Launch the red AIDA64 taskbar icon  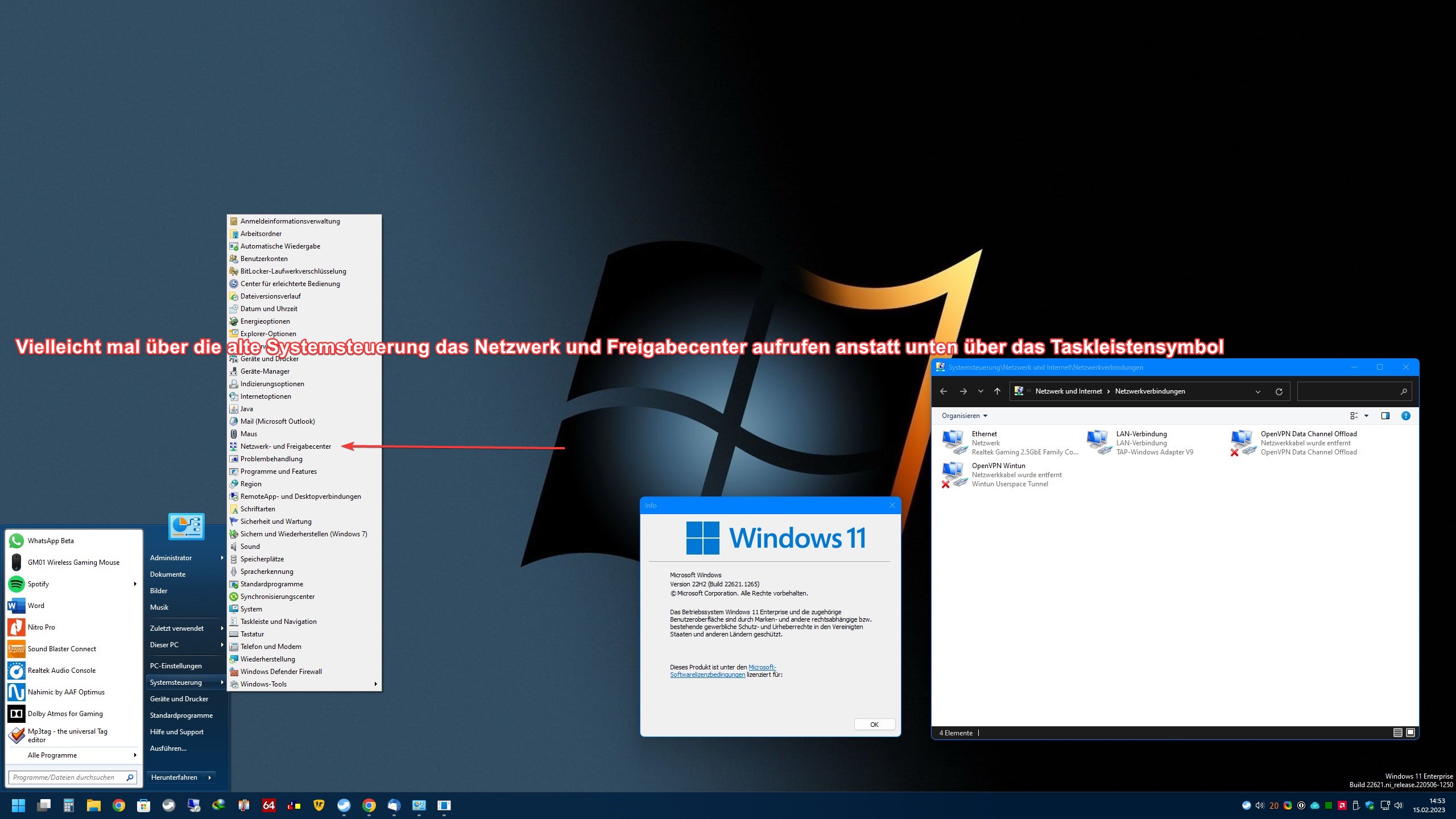(x=269, y=805)
